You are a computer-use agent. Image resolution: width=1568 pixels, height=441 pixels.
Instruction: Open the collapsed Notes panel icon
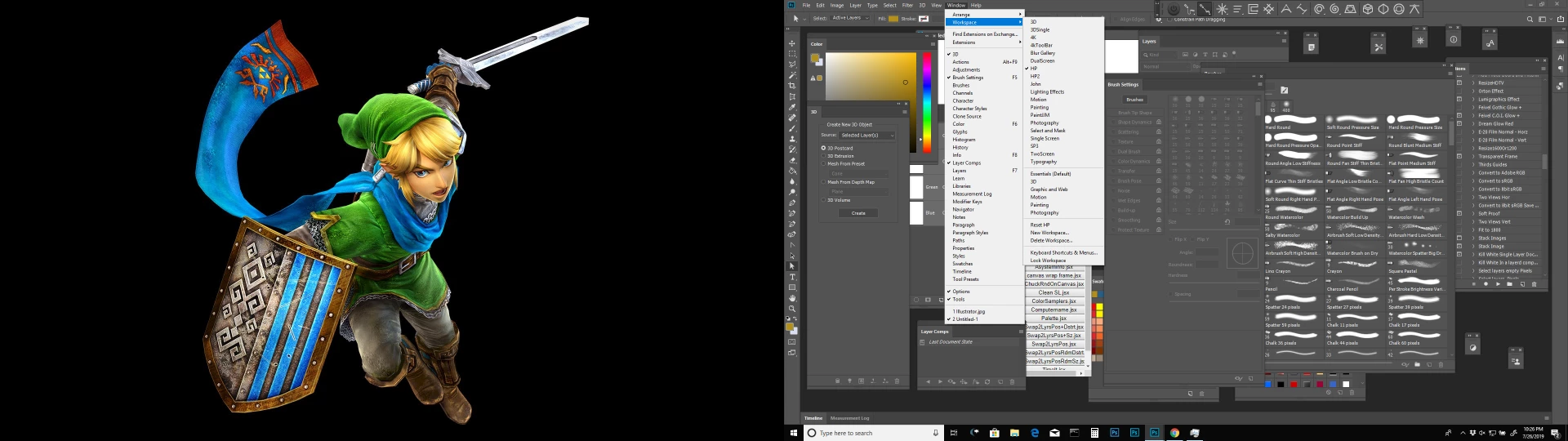click(1311, 47)
